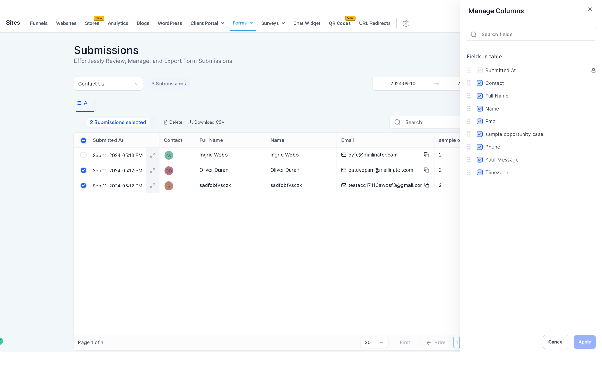
Task: Click the Submitted At column header
Action: [108, 140]
